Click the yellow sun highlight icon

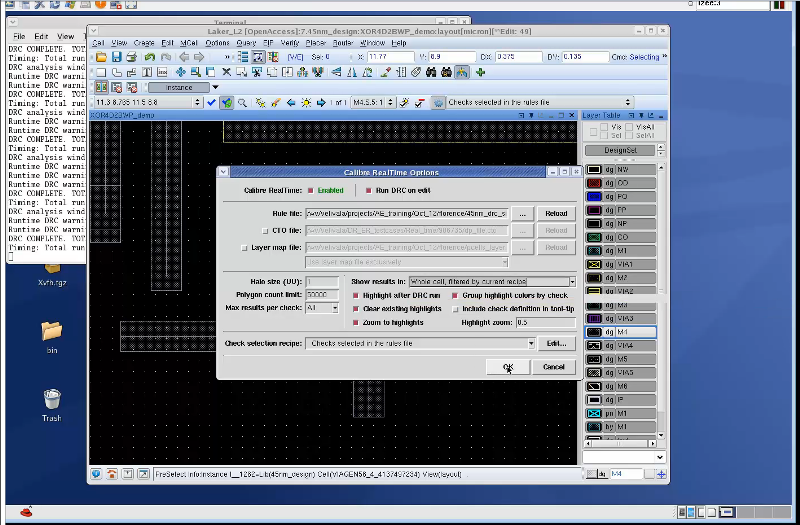point(306,103)
